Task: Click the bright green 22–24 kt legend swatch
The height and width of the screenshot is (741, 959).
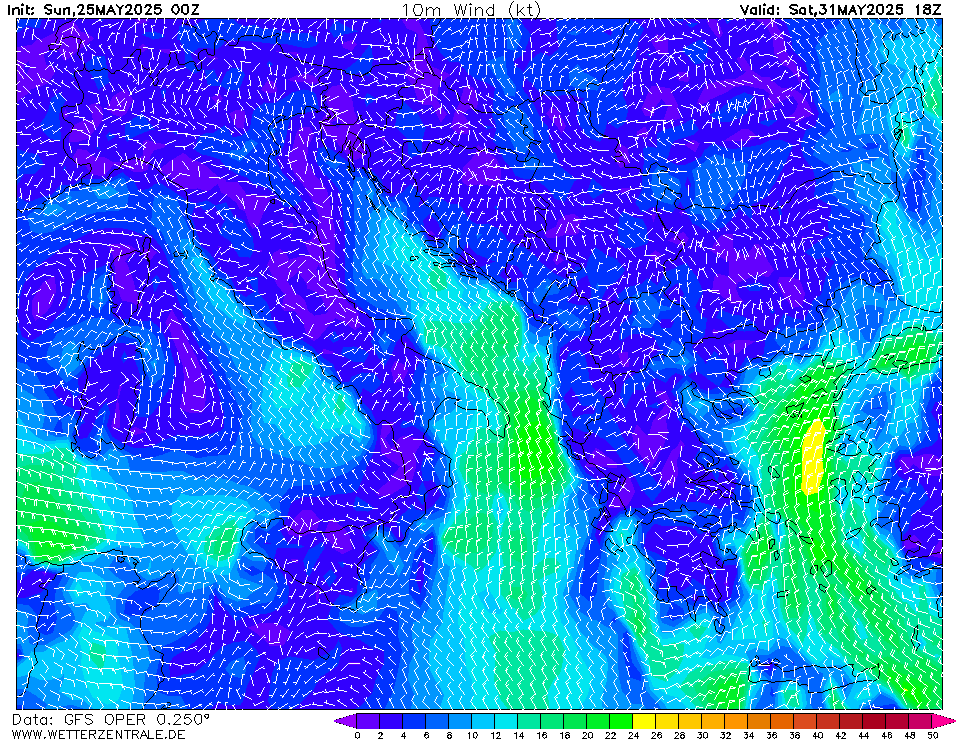Action: pos(621,721)
